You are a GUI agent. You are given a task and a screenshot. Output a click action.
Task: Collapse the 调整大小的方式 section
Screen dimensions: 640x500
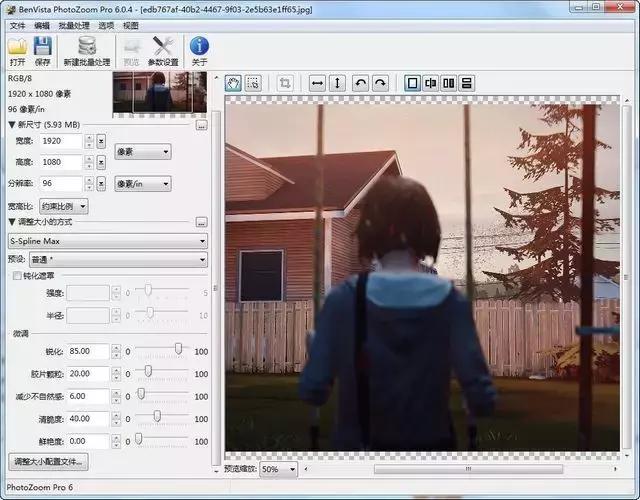coord(12,222)
